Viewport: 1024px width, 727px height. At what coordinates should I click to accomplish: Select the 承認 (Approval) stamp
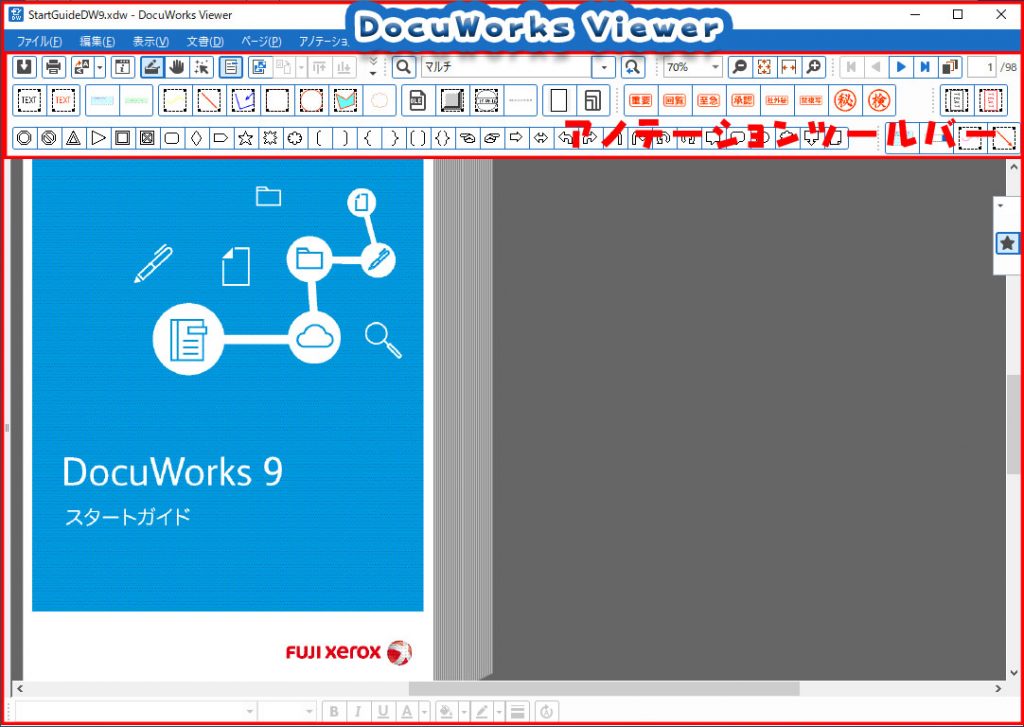click(743, 99)
